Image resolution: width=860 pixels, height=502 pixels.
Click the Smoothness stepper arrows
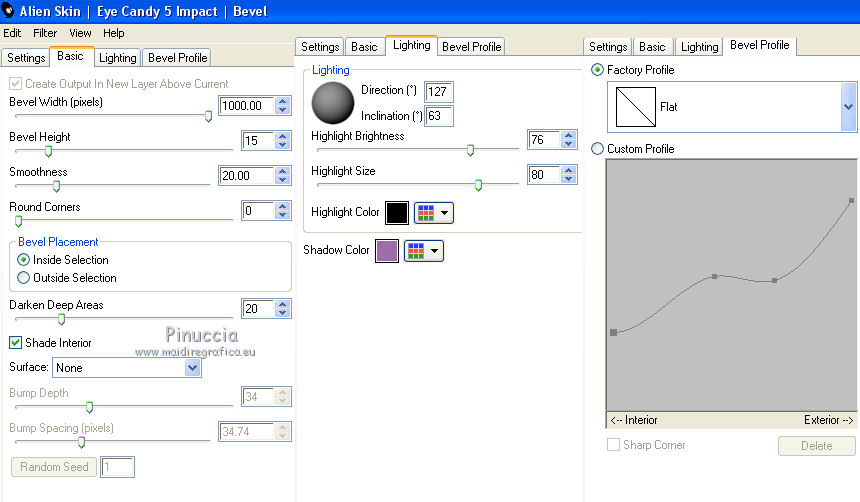point(282,176)
